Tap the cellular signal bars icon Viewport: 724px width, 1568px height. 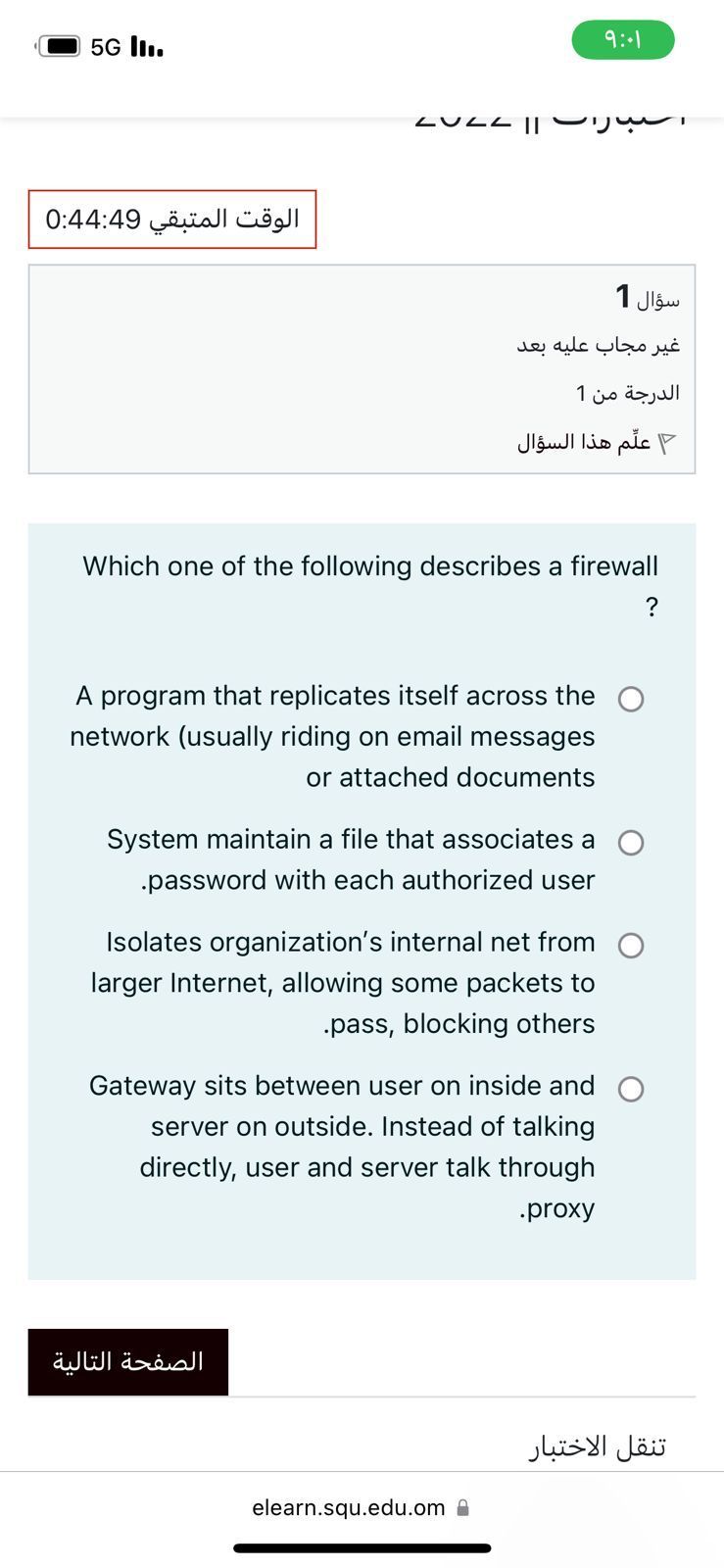click(x=146, y=46)
